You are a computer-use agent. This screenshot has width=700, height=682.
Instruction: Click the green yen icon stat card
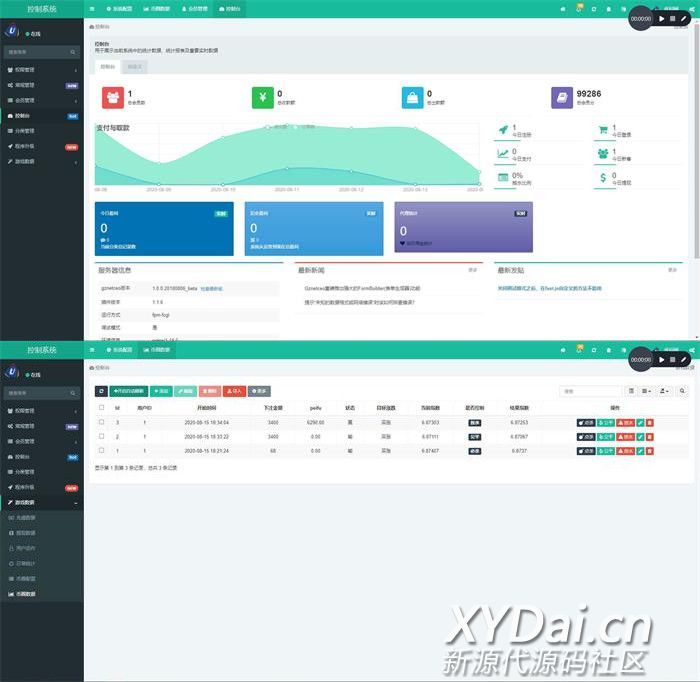pos(263,97)
